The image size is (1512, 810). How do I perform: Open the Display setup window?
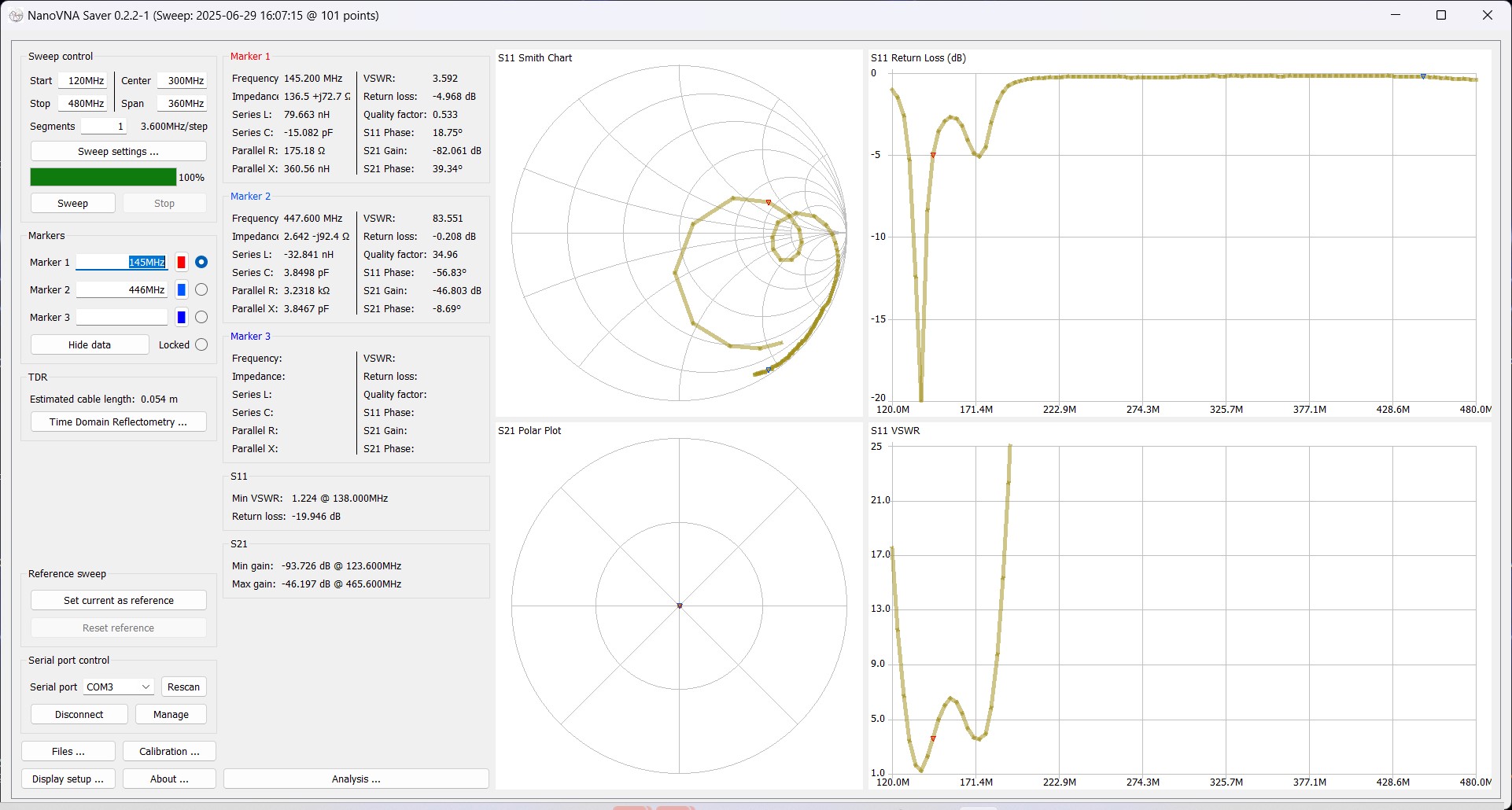pos(68,779)
